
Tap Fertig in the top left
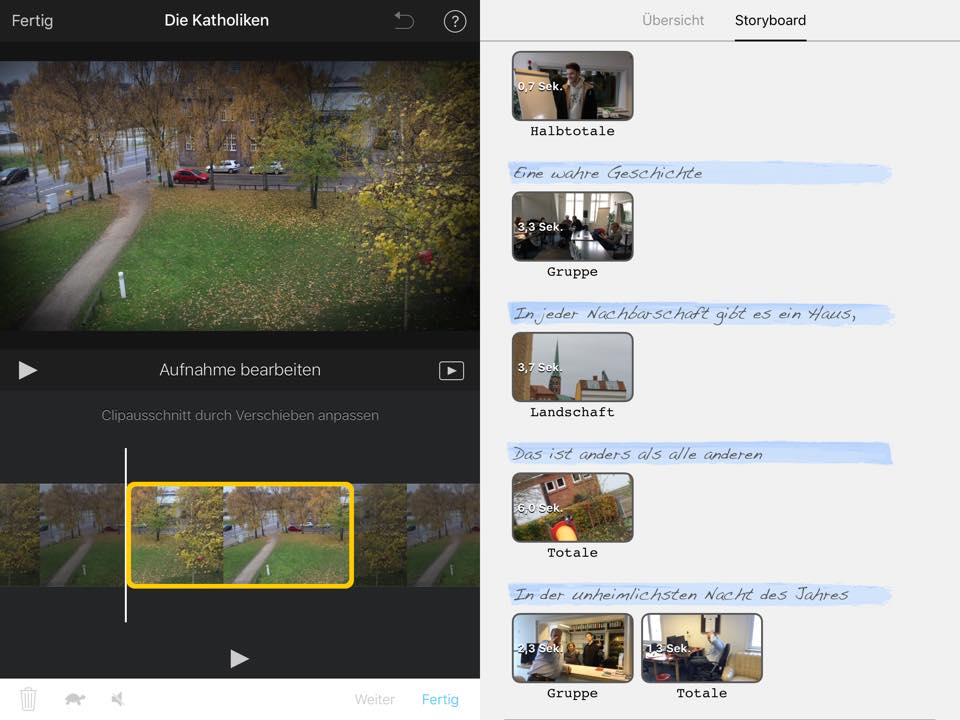(33, 20)
